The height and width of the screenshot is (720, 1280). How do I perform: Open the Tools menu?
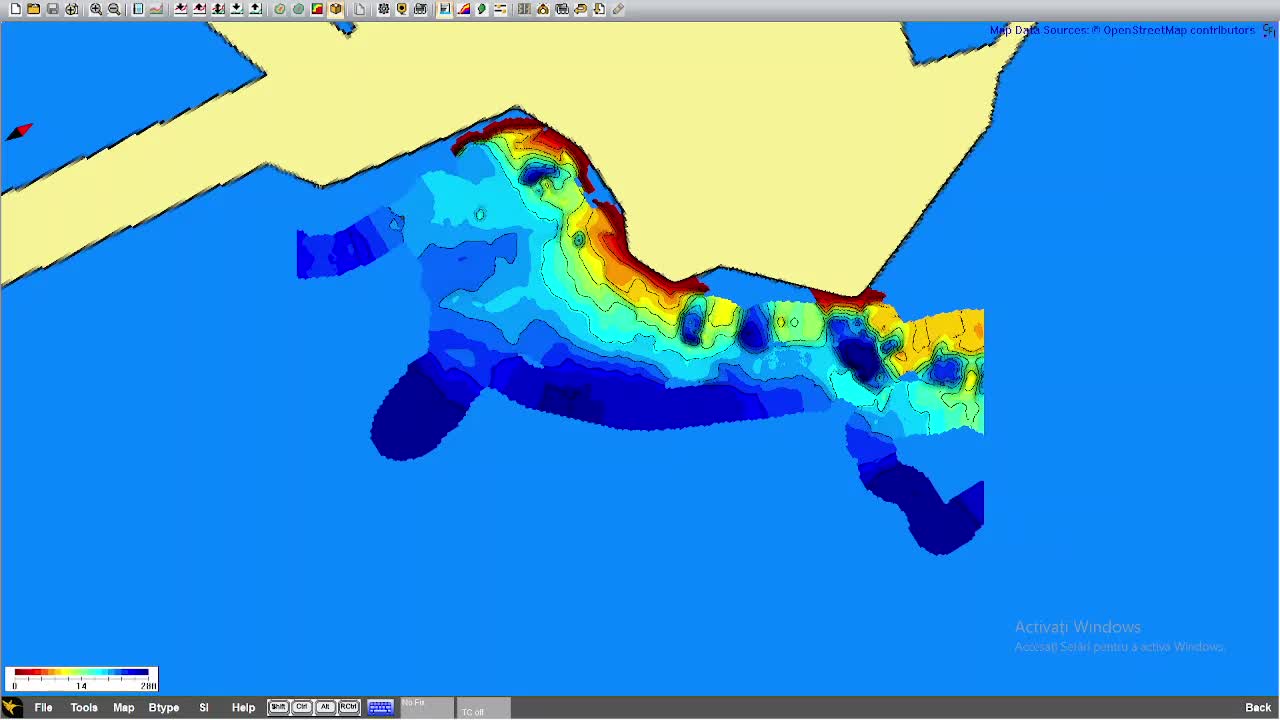[x=84, y=707]
